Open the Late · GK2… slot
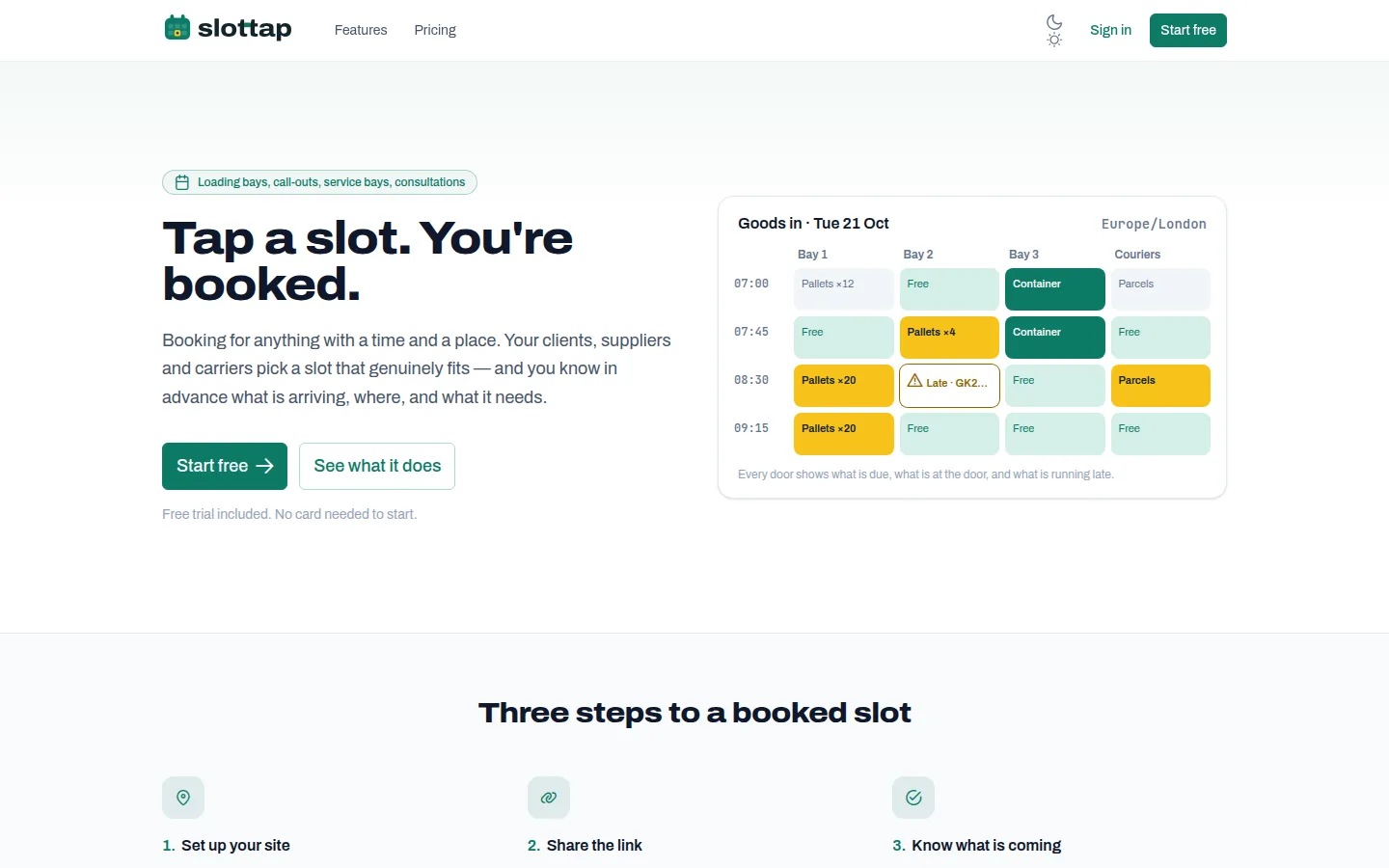 (x=949, y=386)
